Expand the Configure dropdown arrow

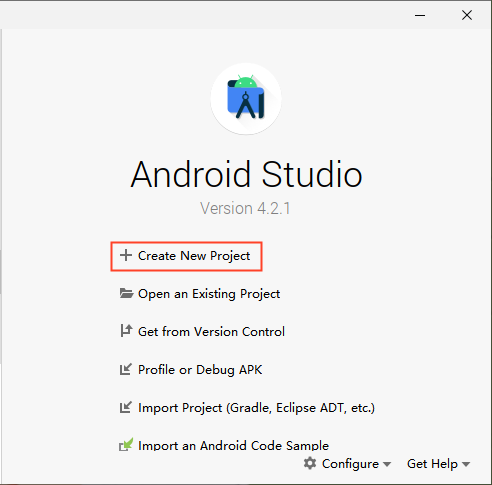coord(387,464)
